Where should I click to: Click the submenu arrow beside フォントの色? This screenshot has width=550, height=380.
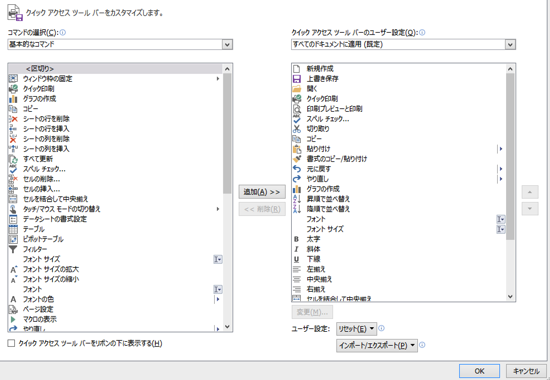coord(218,299)
